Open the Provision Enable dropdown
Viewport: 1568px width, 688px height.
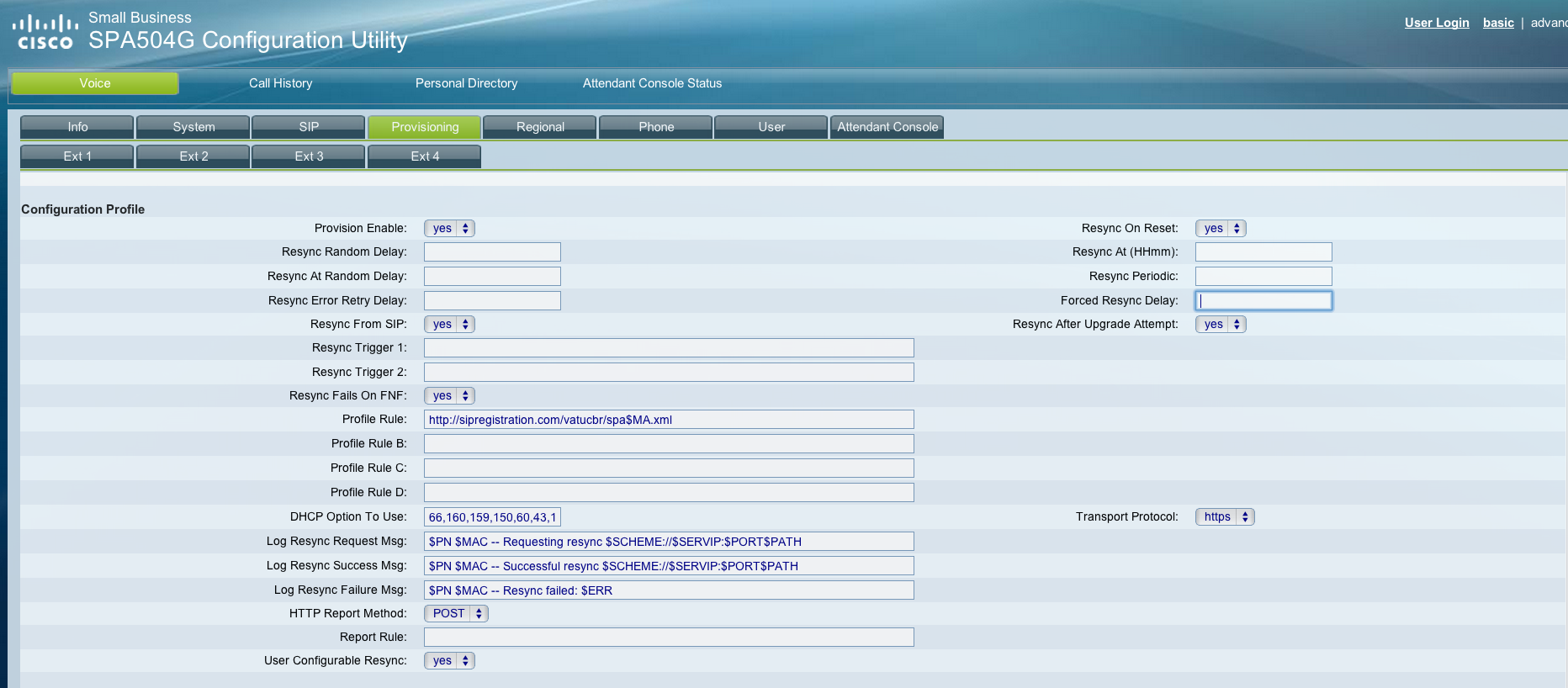coord(449,228)
